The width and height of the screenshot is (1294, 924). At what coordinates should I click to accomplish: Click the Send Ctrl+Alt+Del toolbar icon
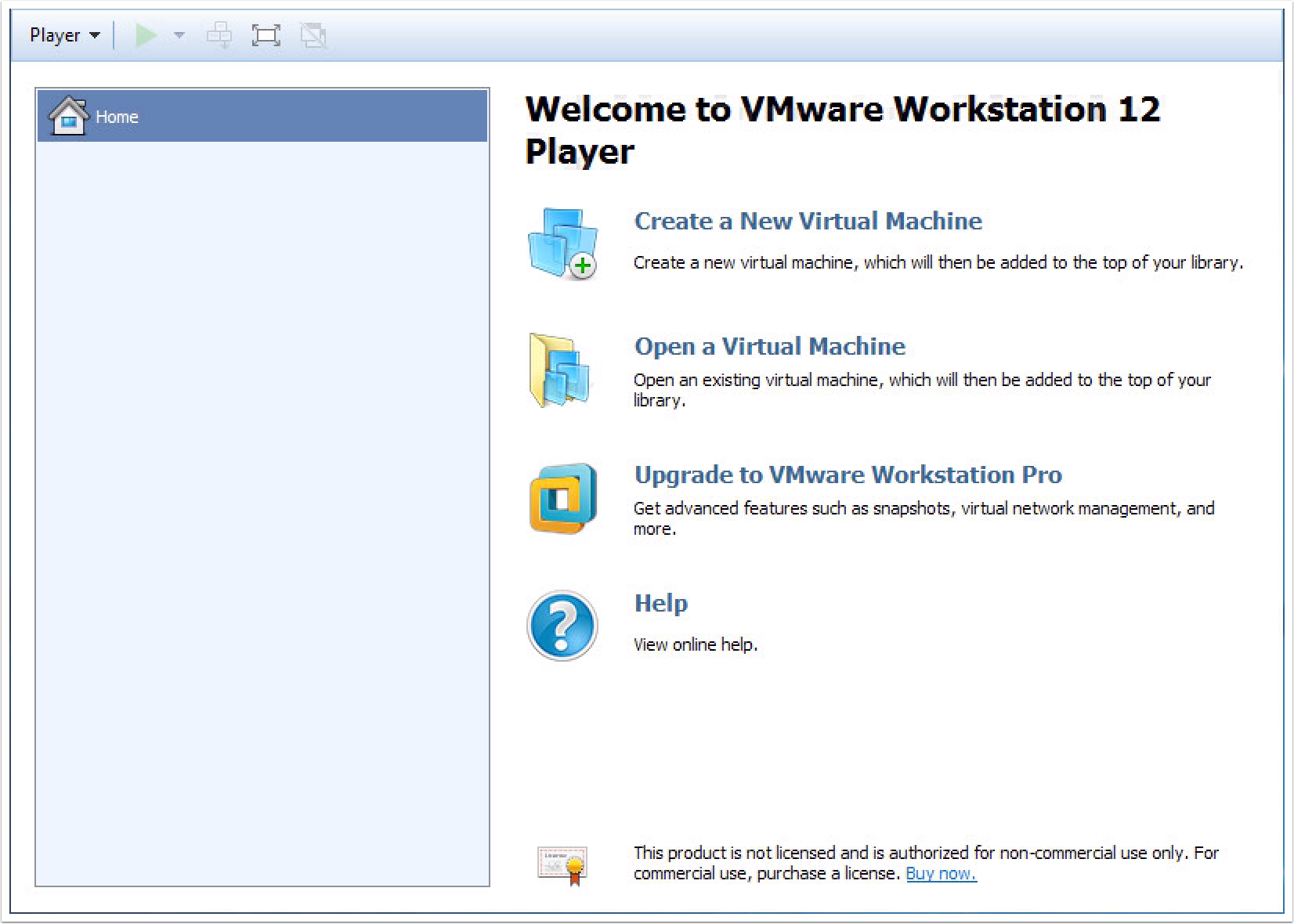coord(219,35)
